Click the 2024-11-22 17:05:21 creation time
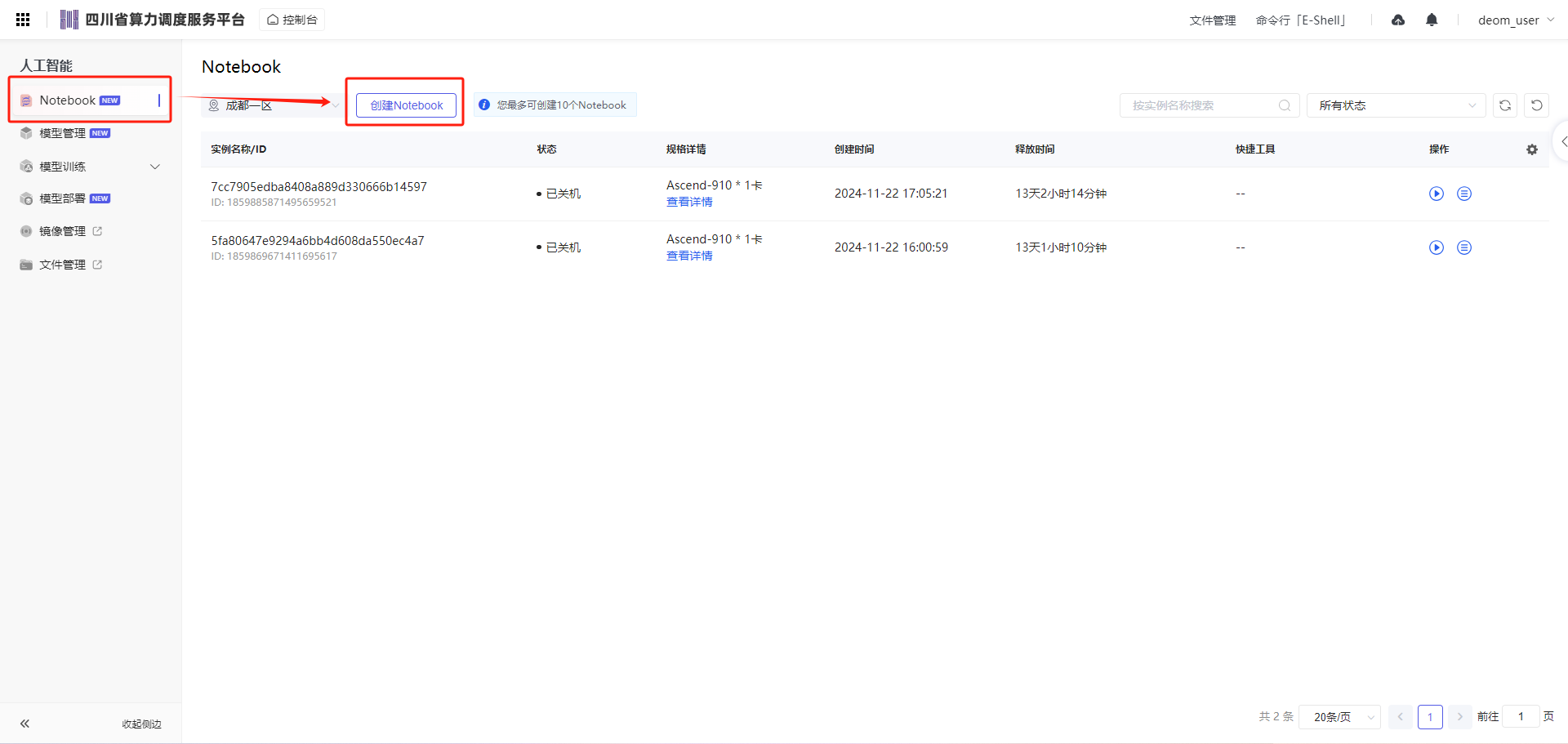This screenshot has height=744, width=1568. point(891,194)
